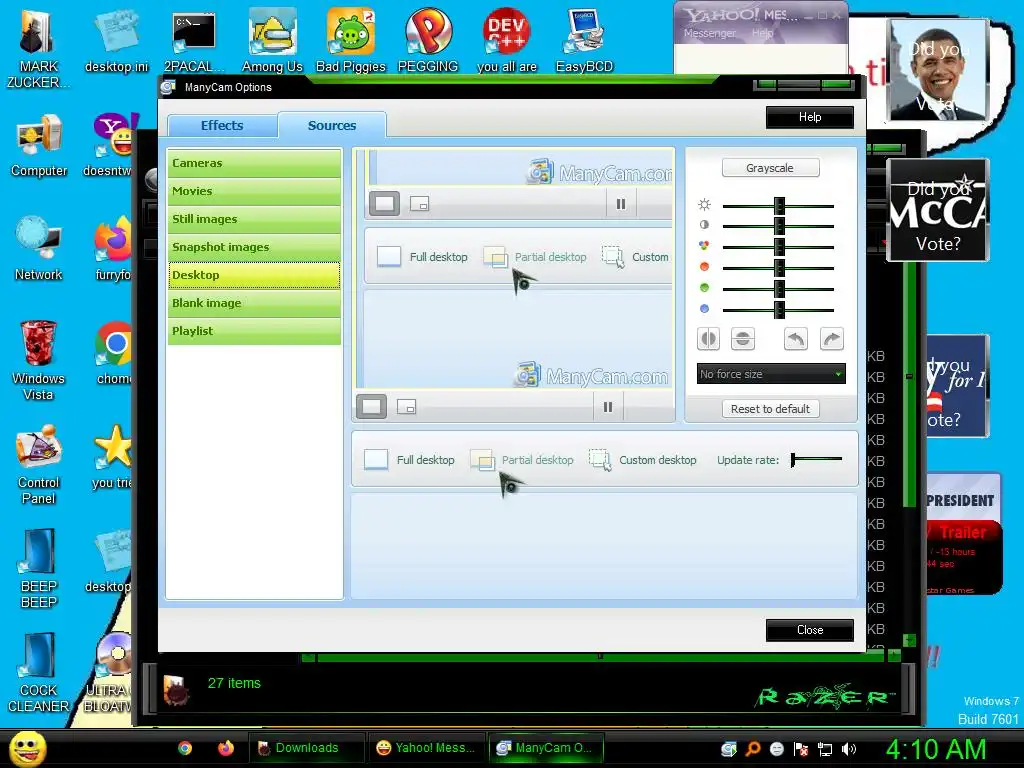Open the No force size dropdown
1024x768 pixels.
click(771, 374)
